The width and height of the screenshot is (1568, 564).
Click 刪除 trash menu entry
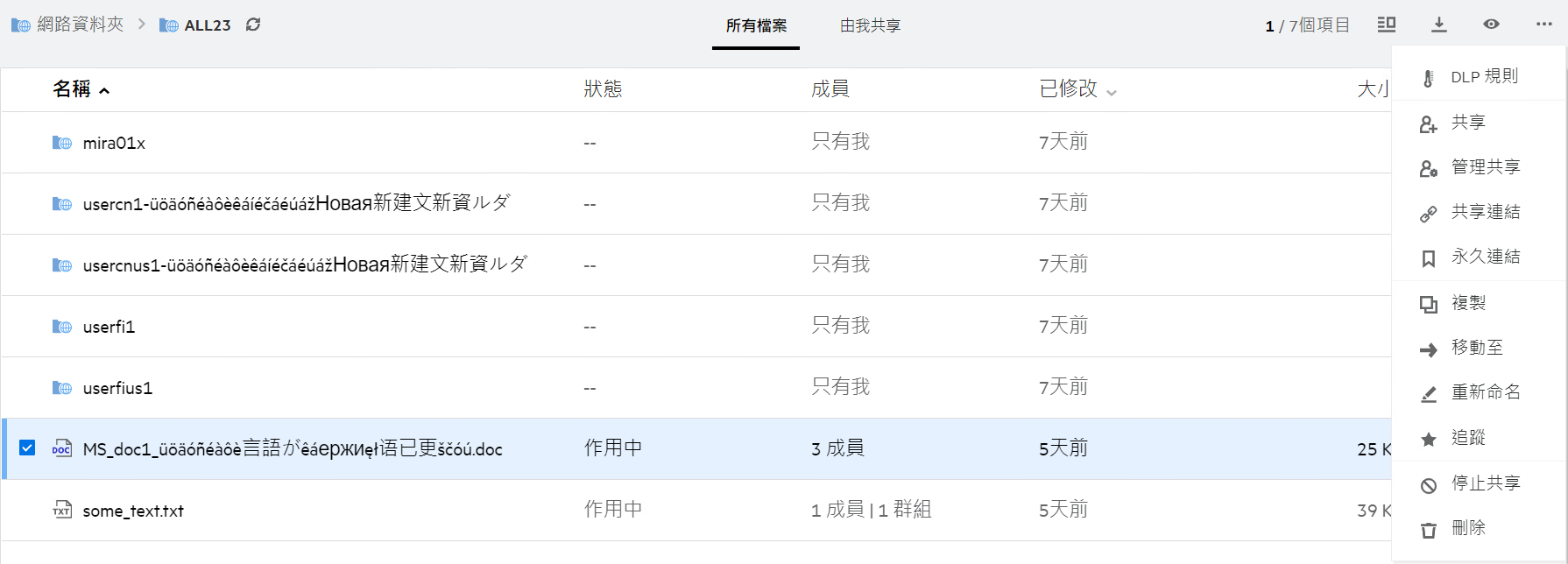(x=1468, y=528)
